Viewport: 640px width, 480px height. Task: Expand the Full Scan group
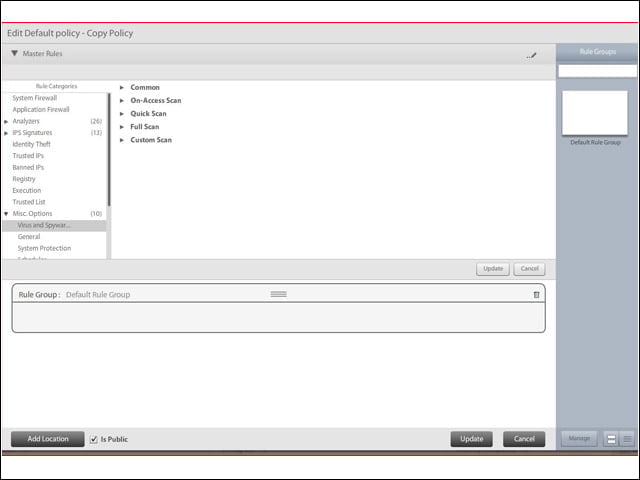point(122,127)
